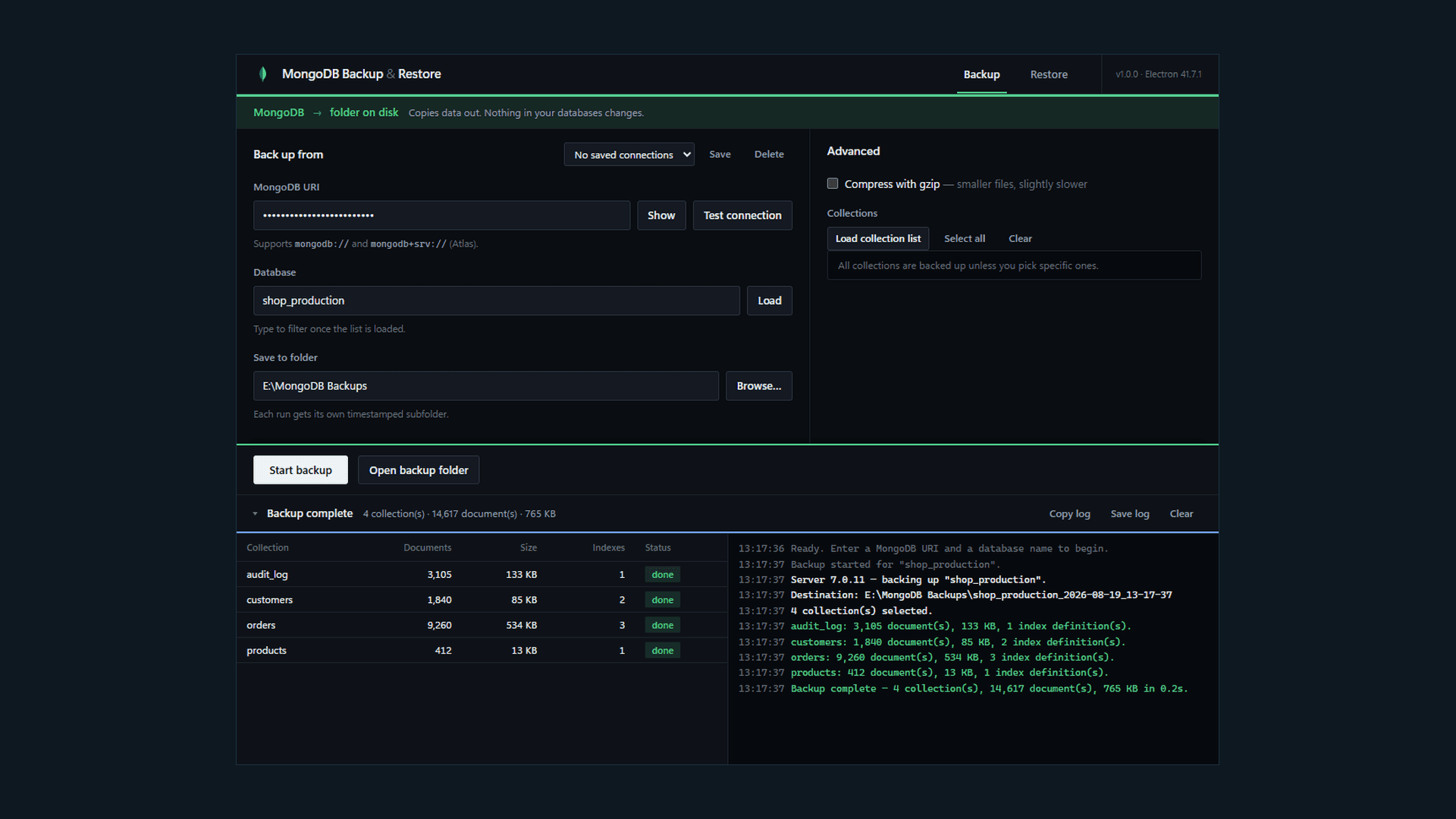Image resolution: width=1456 pixels, height=819 pixels.
Task: Click the Database field with shop_production
Action: pos(496,300)
